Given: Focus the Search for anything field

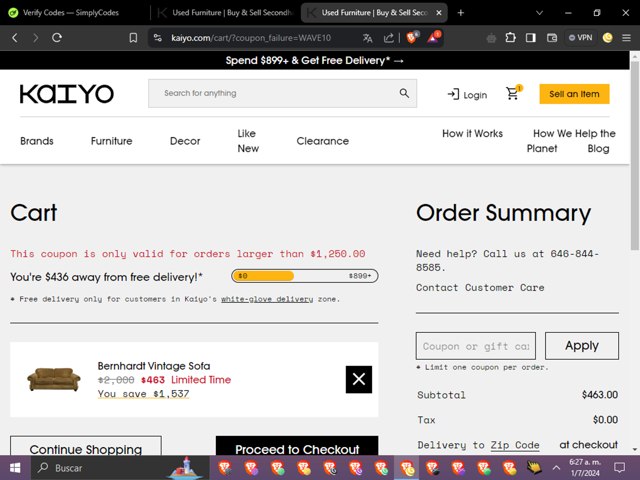Looking at the screenshot, I should click(282, 93).
